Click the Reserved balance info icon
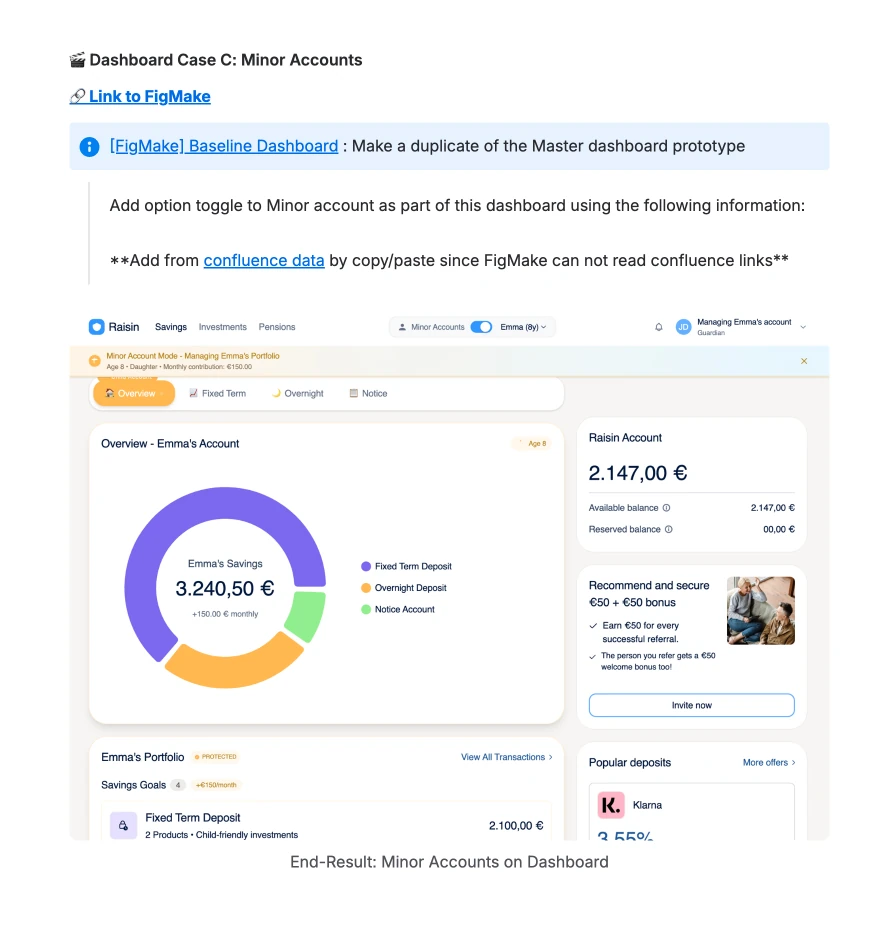The height and width of the screenshot is (942, 883). 669,529
